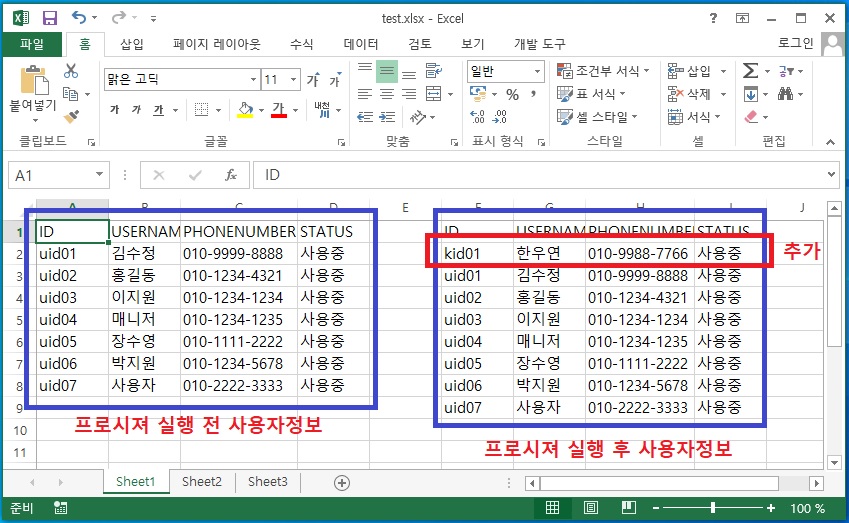Open Fill down options
Viewport: 849px width, 523px height.
tap(750, 95)
